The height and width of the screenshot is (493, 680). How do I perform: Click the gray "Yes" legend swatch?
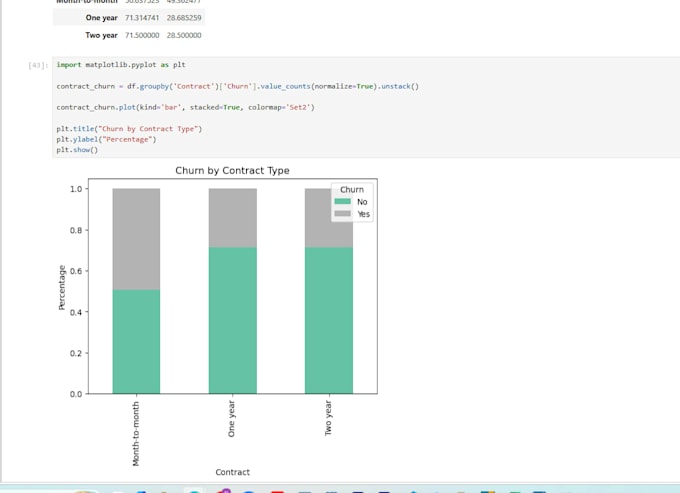(x=343, y=214)
